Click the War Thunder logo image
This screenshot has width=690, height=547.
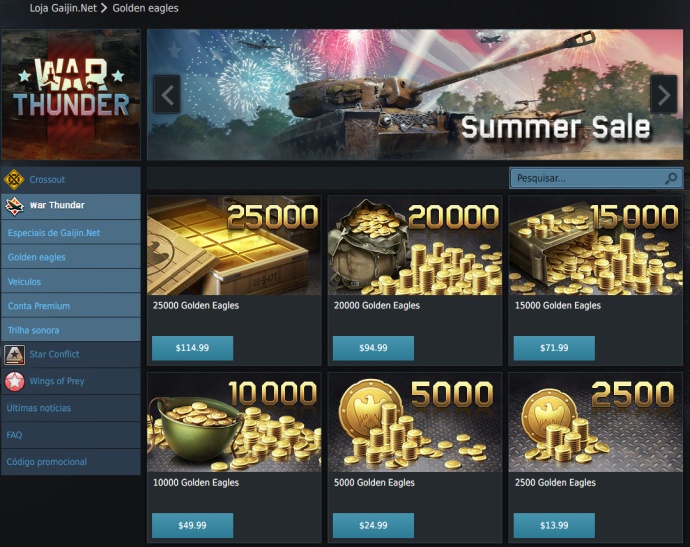[x=71, y=95]
